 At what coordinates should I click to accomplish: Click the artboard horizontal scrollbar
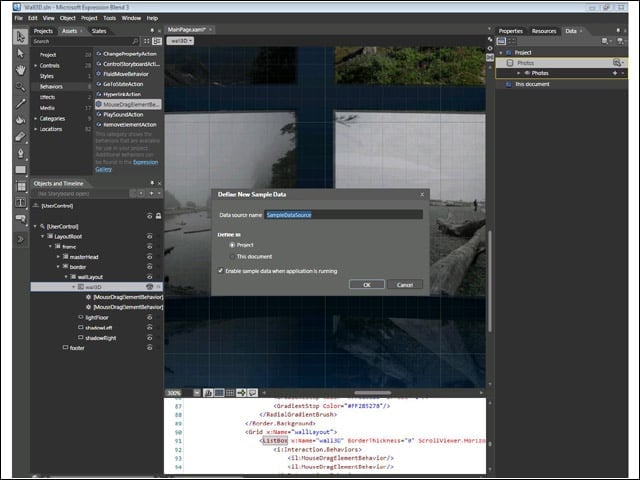pos(373,393)
